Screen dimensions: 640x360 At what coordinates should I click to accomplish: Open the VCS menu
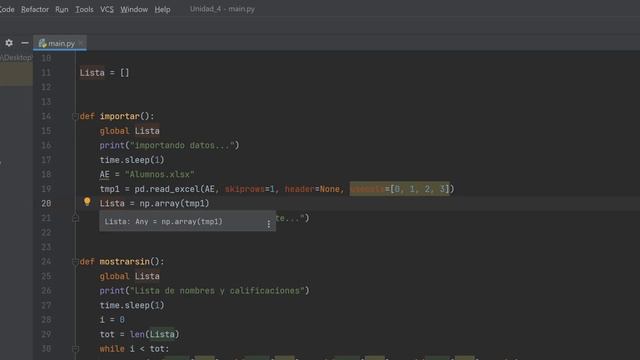click(x=107, y=9)
